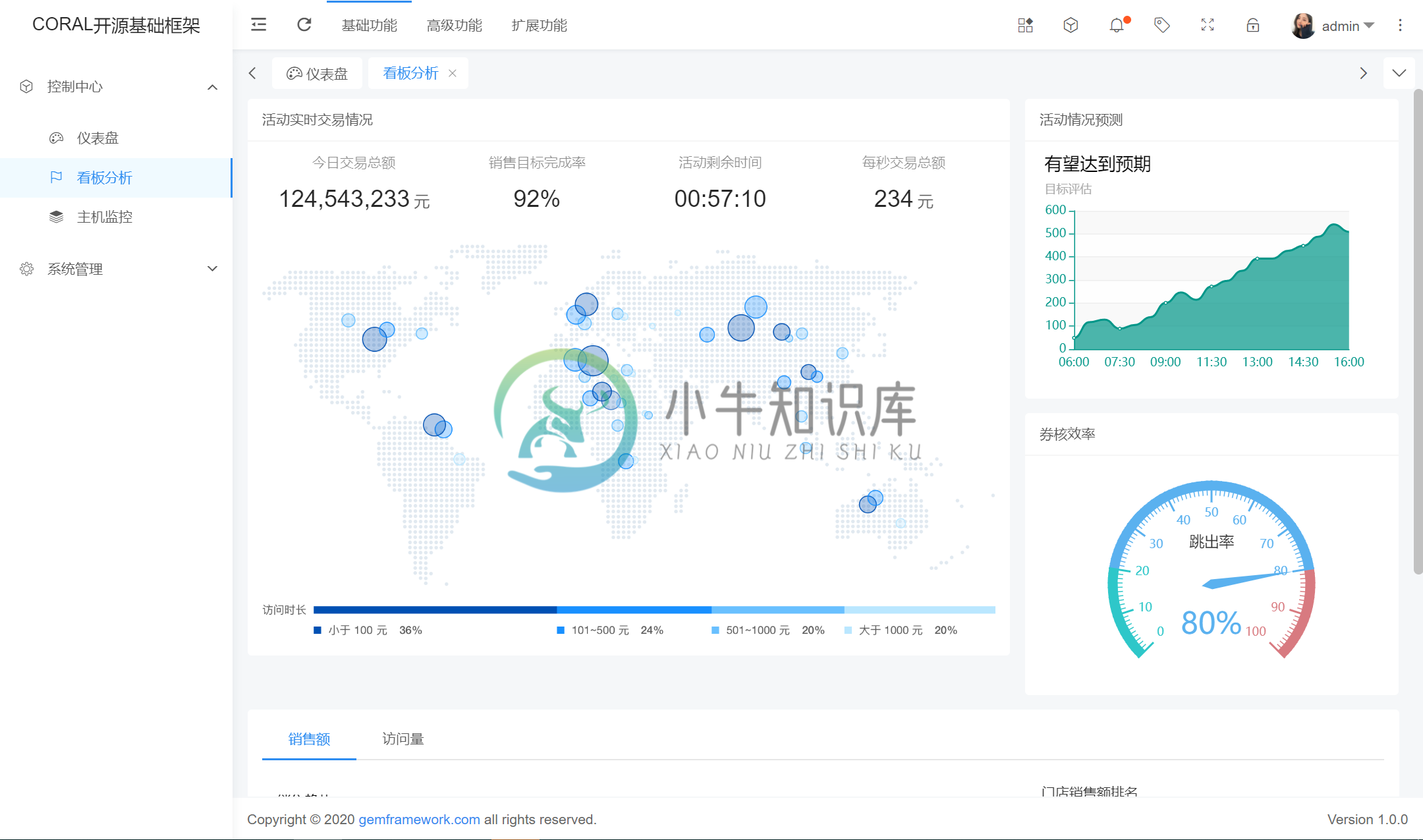Click the darkest segment of 访问时长 bar
Viewport: 1423px width, 840px height.
click(435, 610)
